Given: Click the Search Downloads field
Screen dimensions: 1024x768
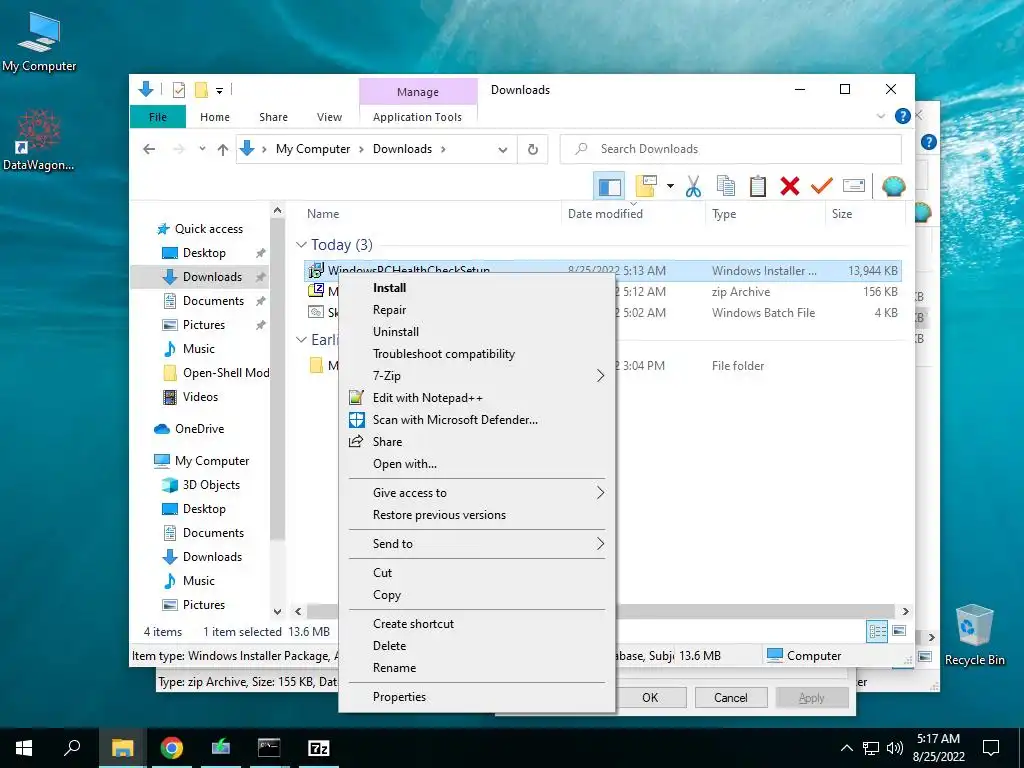Looking at the screenshot, I should pos(731,149).
